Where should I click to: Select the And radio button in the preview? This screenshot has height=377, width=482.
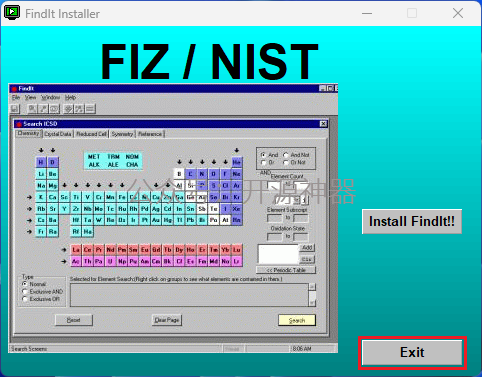(x=263, y=155)
